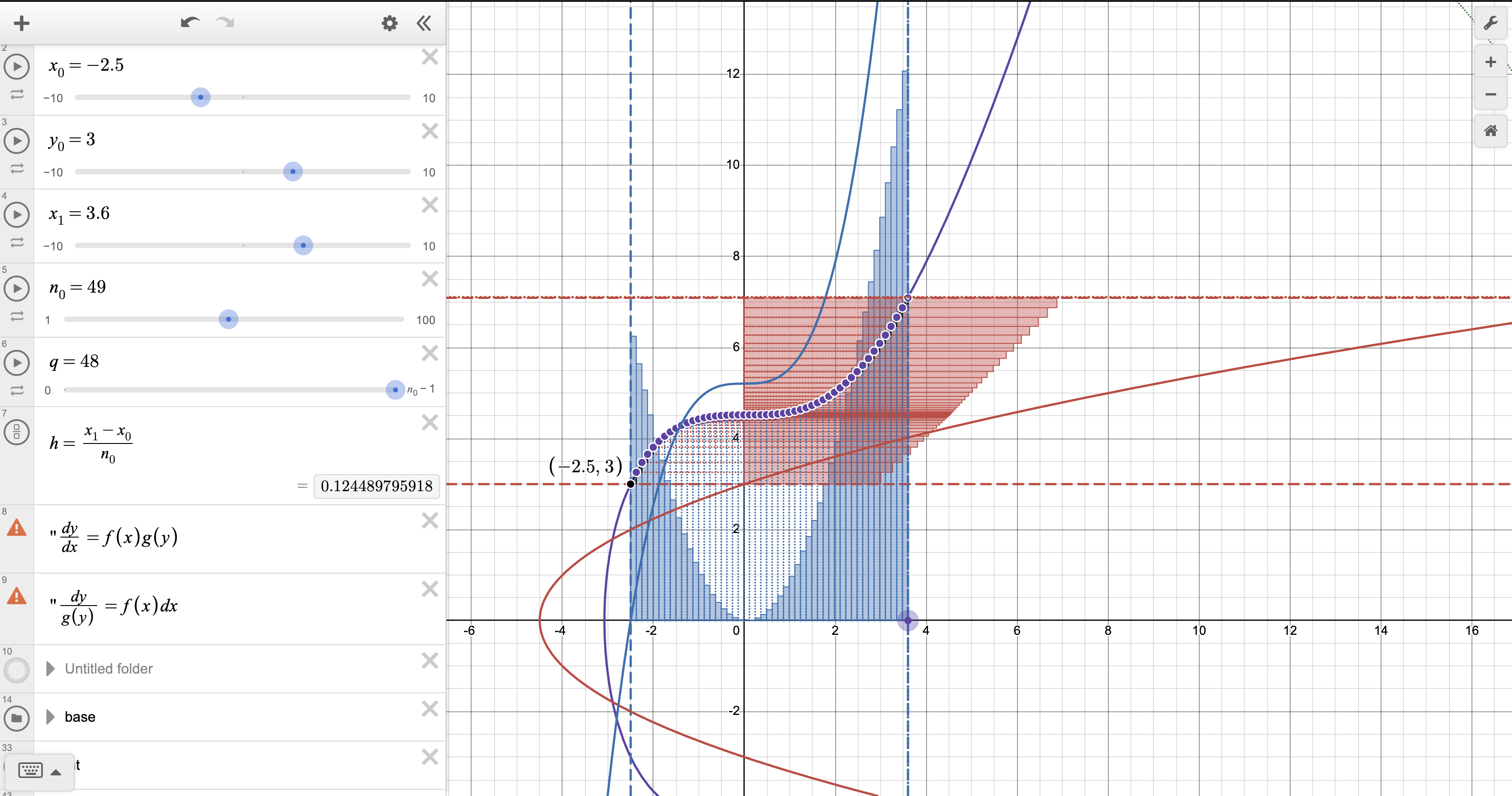The image size is (1512, 796).
Task: Change loop mode for x1 animation
Action: pos(17,242)
